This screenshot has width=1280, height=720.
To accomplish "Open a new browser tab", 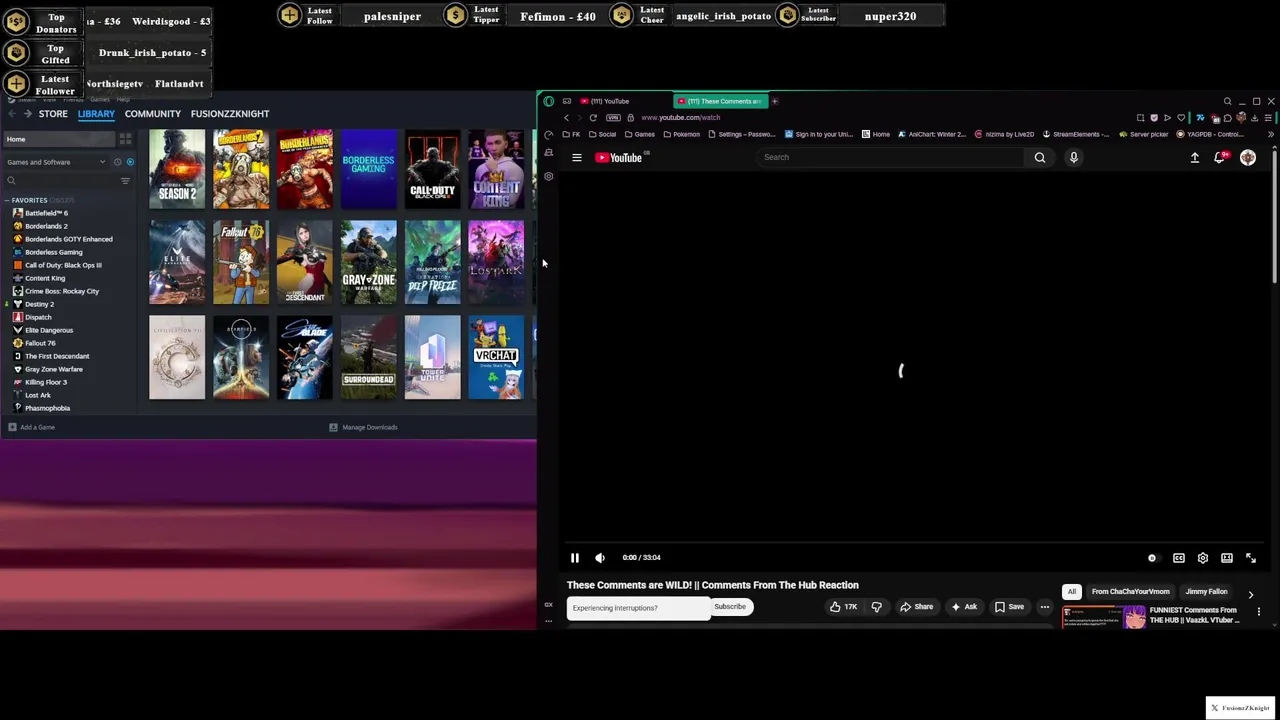I will [774, 101].
